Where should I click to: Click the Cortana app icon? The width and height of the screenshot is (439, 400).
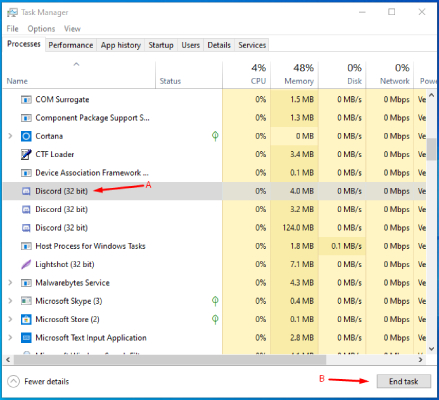tap(26, 136)
